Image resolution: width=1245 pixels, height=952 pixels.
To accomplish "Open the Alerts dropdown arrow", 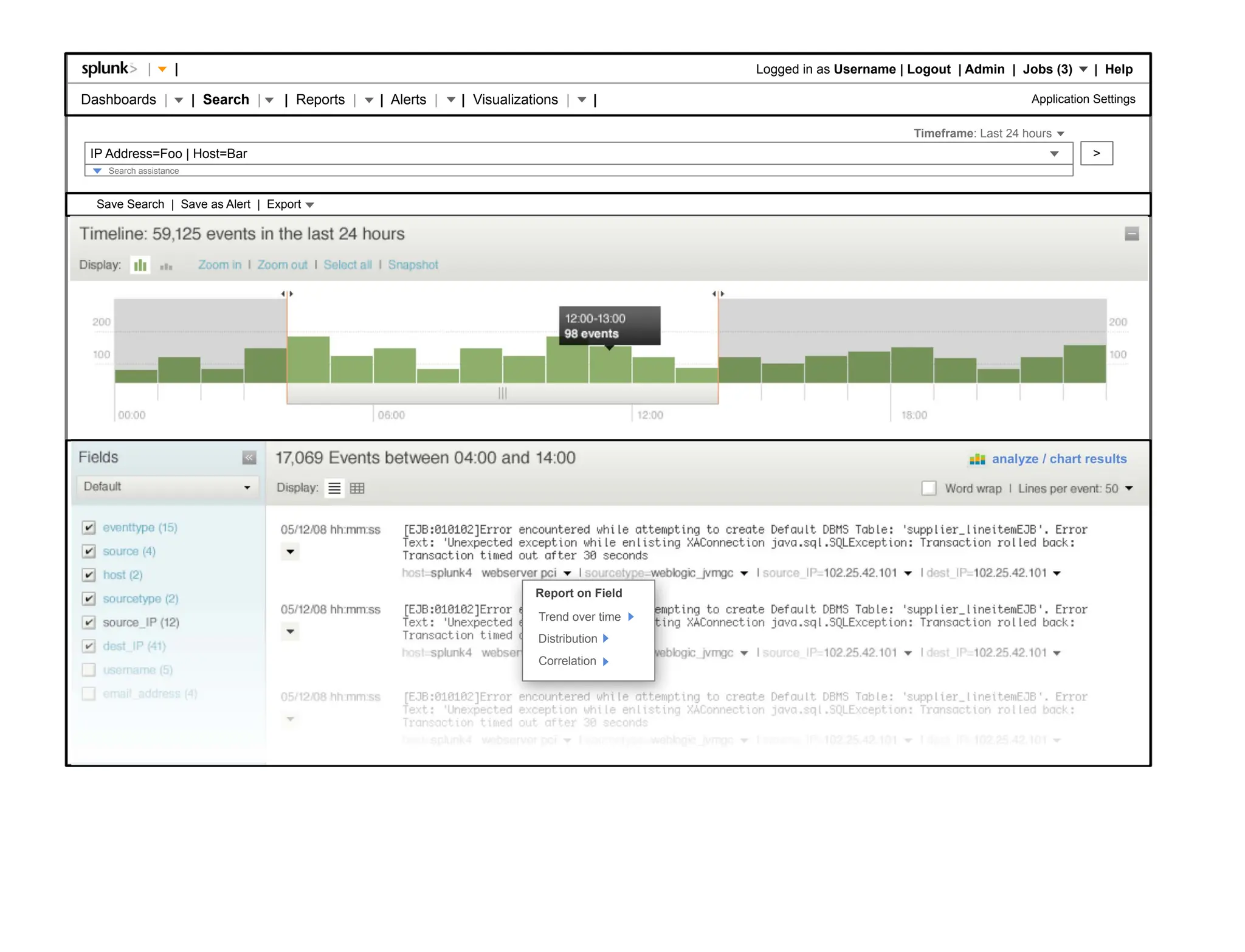I will 450,100.
